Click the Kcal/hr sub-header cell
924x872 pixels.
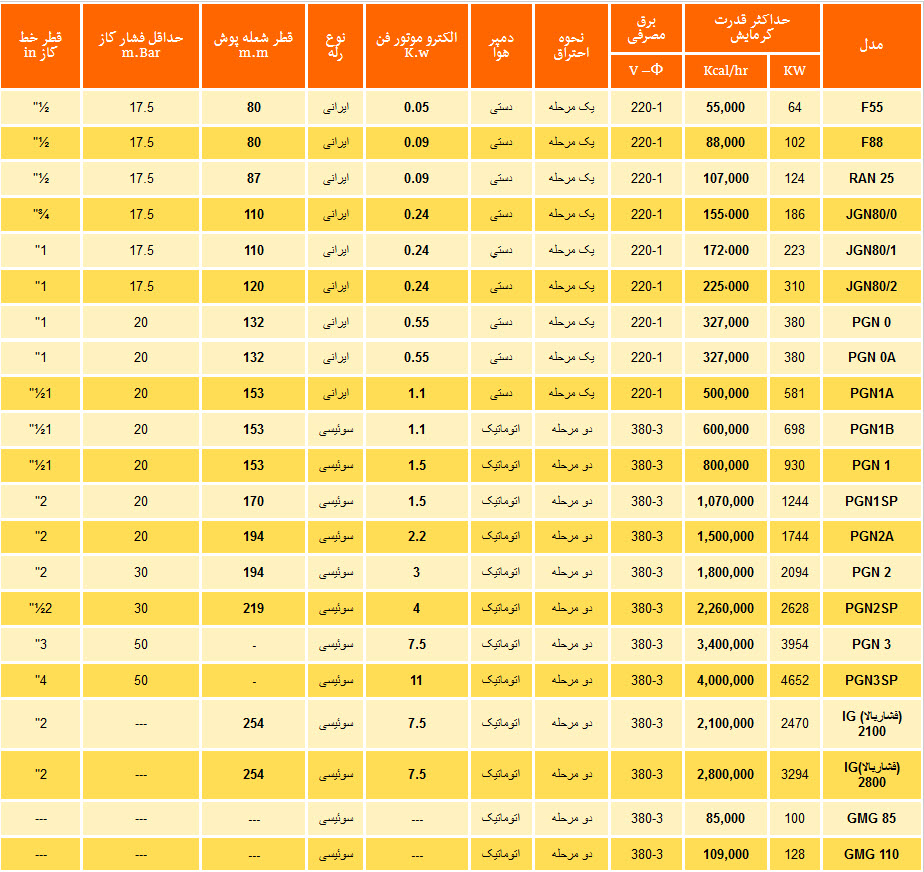pyautogui.click(x=725, y=71)
